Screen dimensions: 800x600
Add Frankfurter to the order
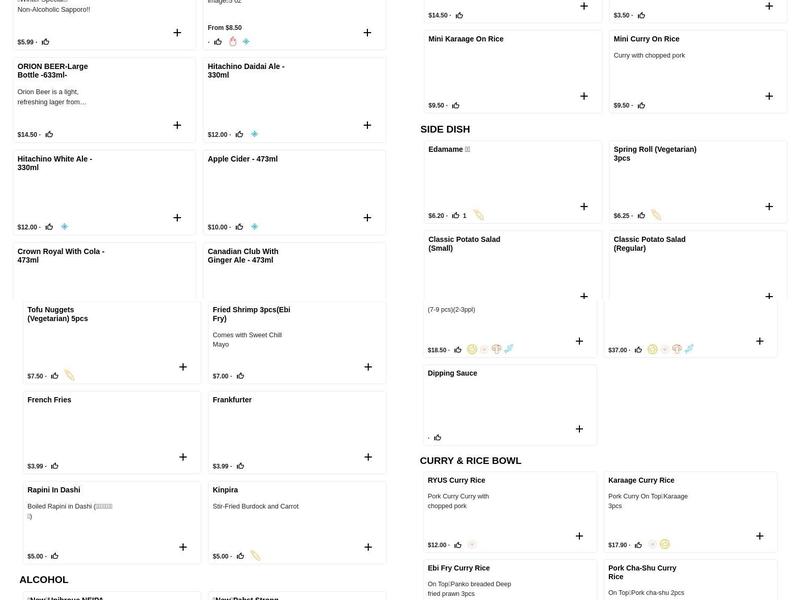point(368,457)
